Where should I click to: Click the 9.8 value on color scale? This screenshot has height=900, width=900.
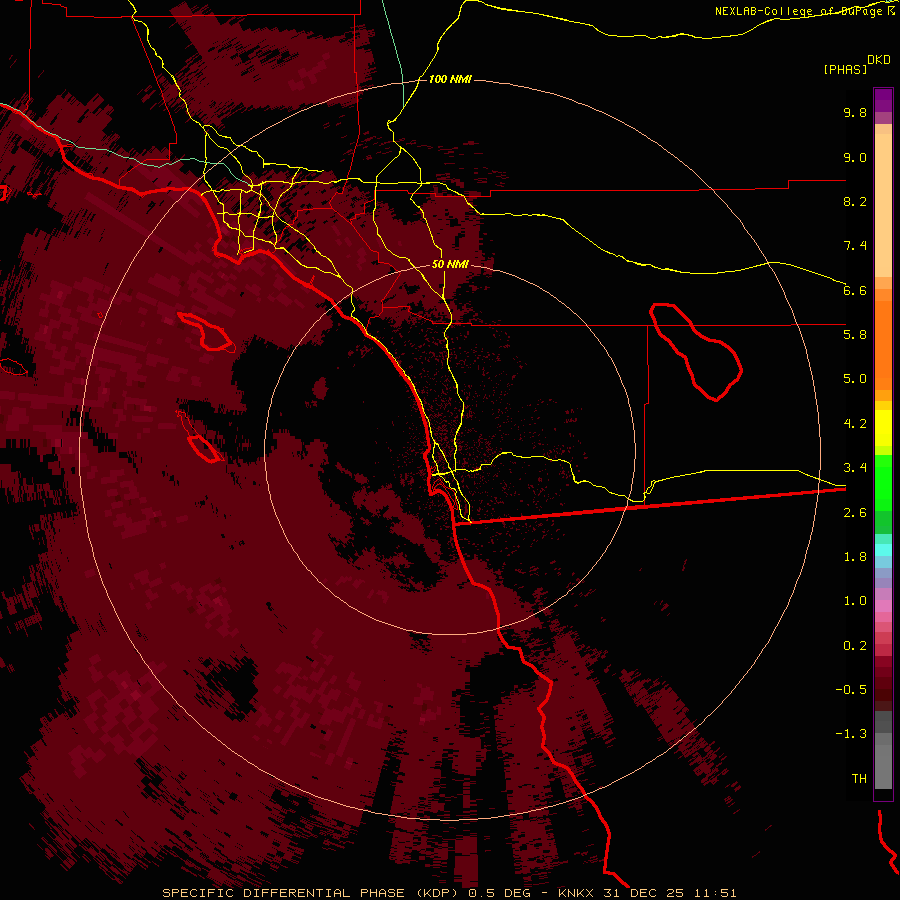pyautogui.click(x=855, y=112)
